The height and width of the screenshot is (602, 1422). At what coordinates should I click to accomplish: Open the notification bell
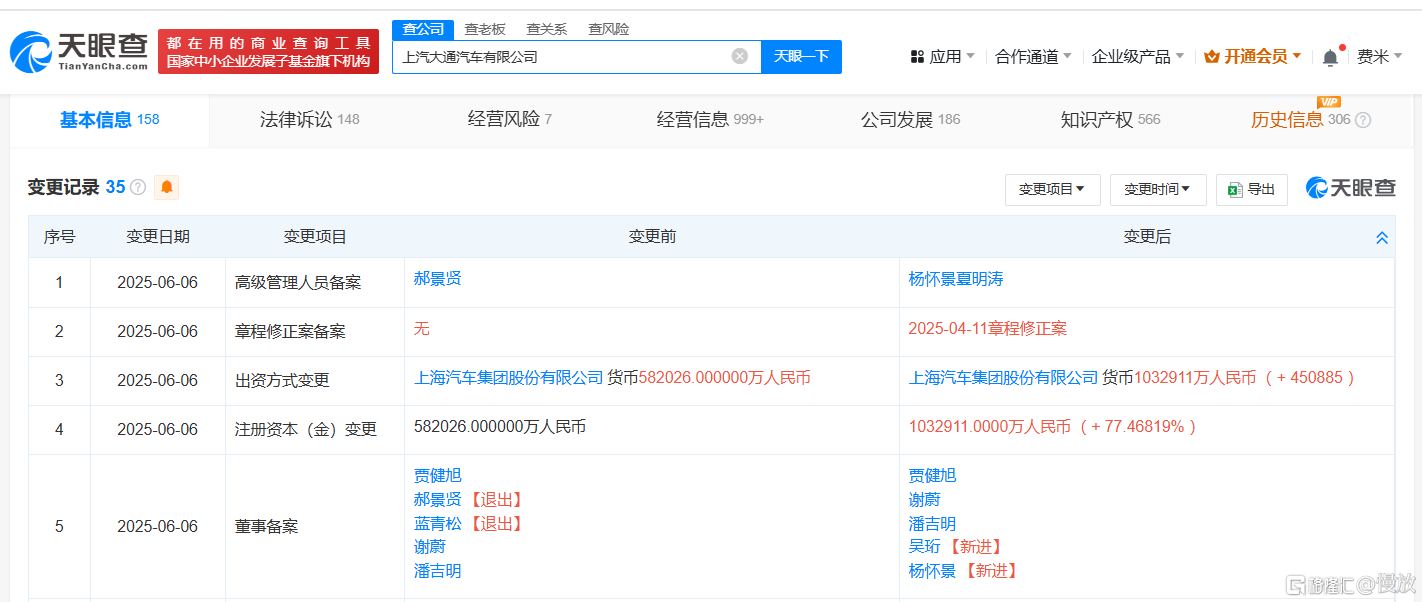click(1330, 57)
